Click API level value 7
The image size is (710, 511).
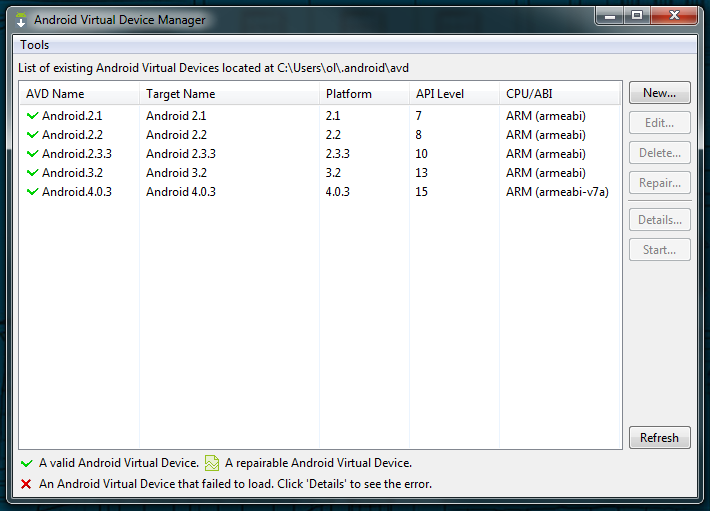pos(419,116)
